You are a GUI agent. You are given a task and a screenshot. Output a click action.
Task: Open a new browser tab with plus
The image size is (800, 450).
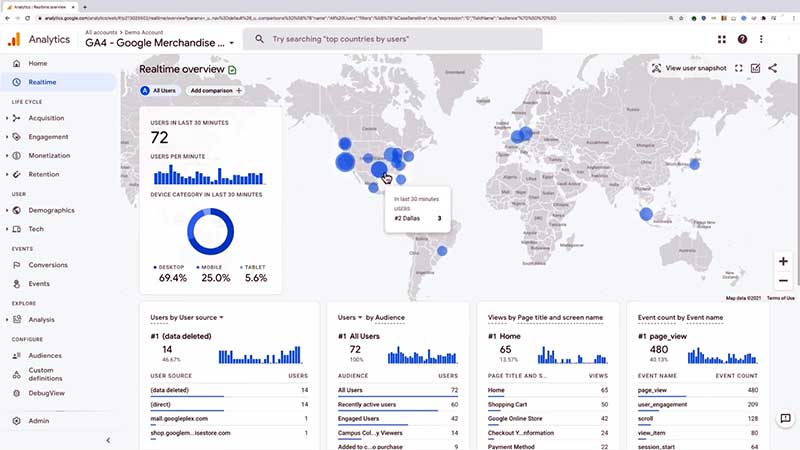(x=85, y=7)
